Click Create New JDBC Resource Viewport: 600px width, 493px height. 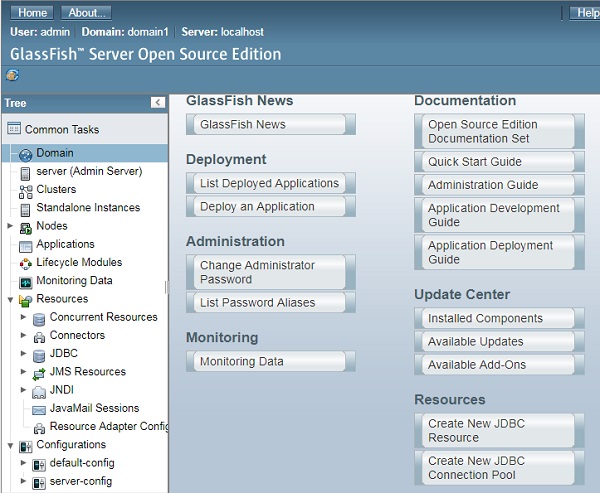[499, 431]
